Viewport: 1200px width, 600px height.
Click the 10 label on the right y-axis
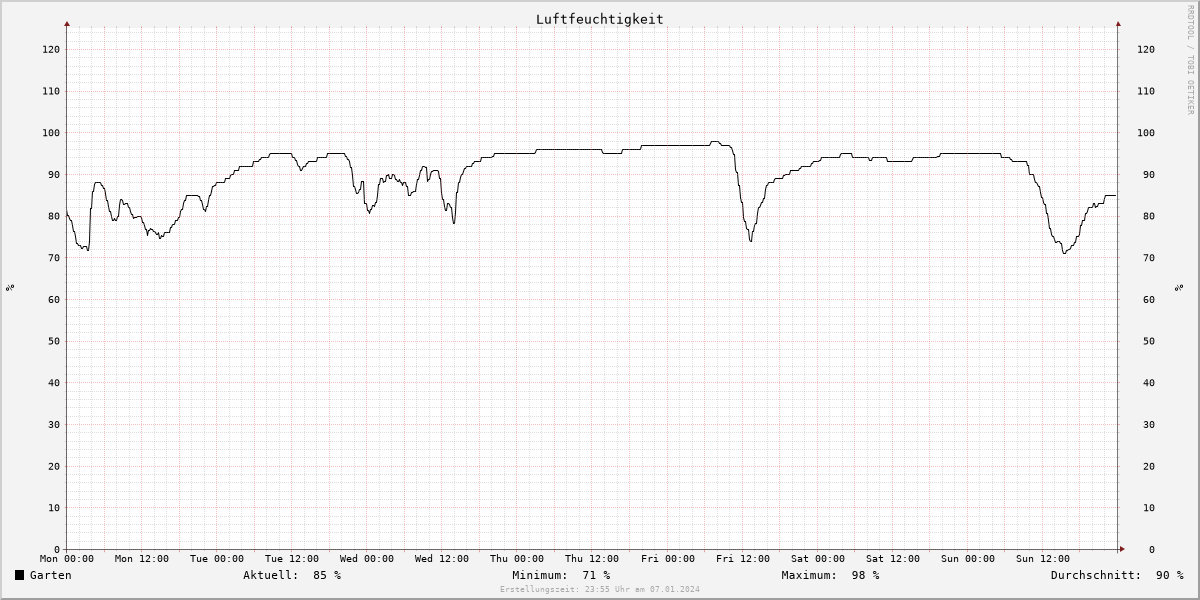(1149, 508)
